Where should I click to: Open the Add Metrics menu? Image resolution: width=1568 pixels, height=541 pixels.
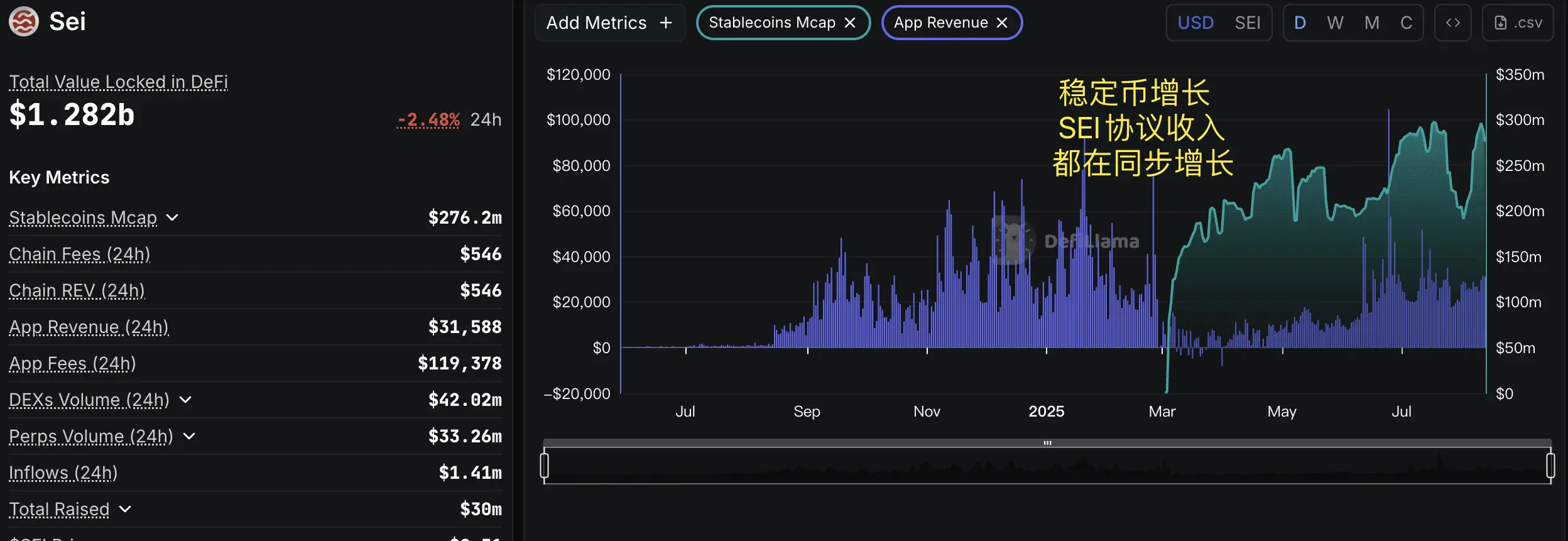click(609, 23)
